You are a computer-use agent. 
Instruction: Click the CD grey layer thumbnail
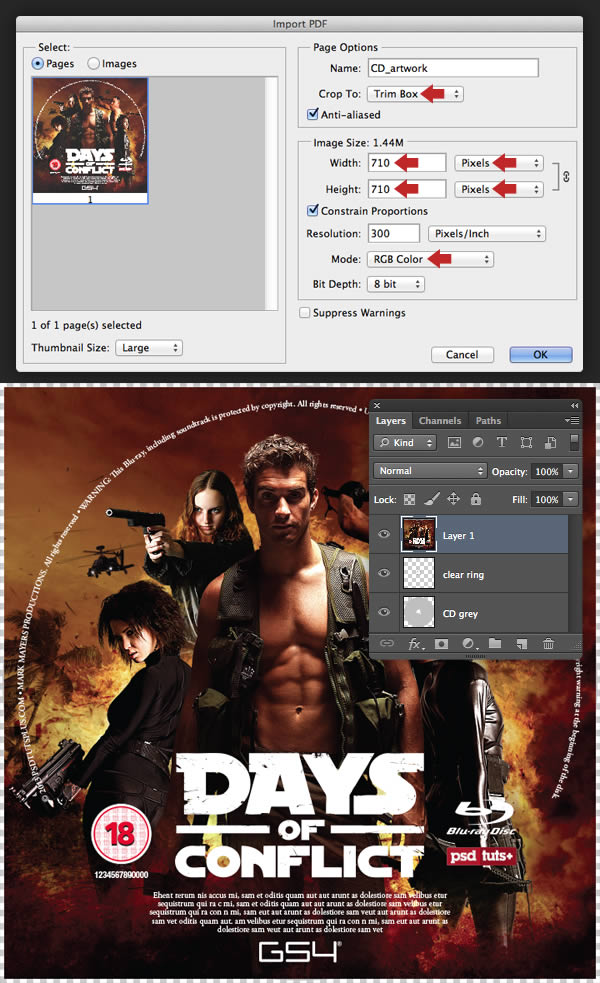point(419,612)
